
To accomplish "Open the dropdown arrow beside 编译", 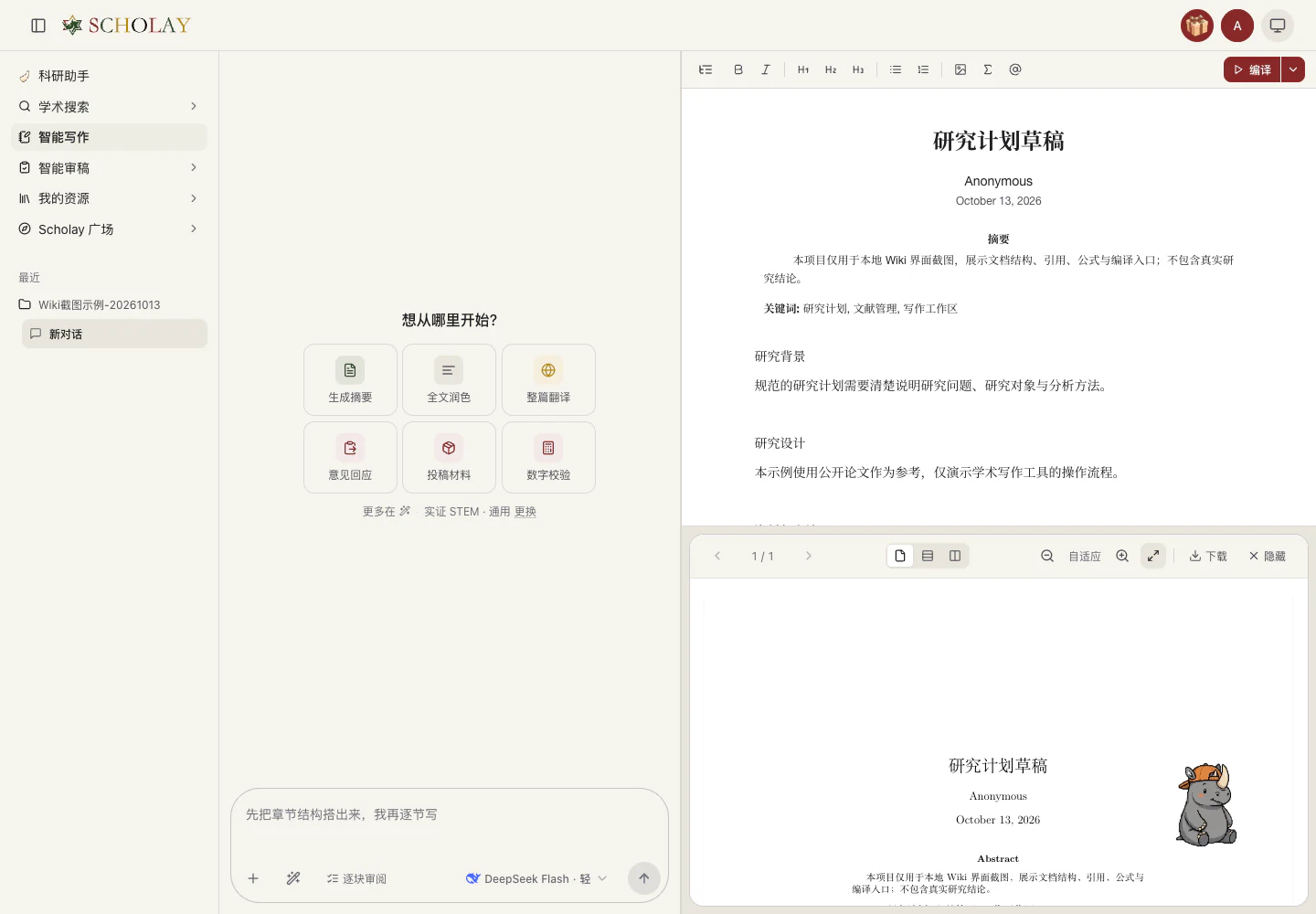I will [x=1293, y=69].
